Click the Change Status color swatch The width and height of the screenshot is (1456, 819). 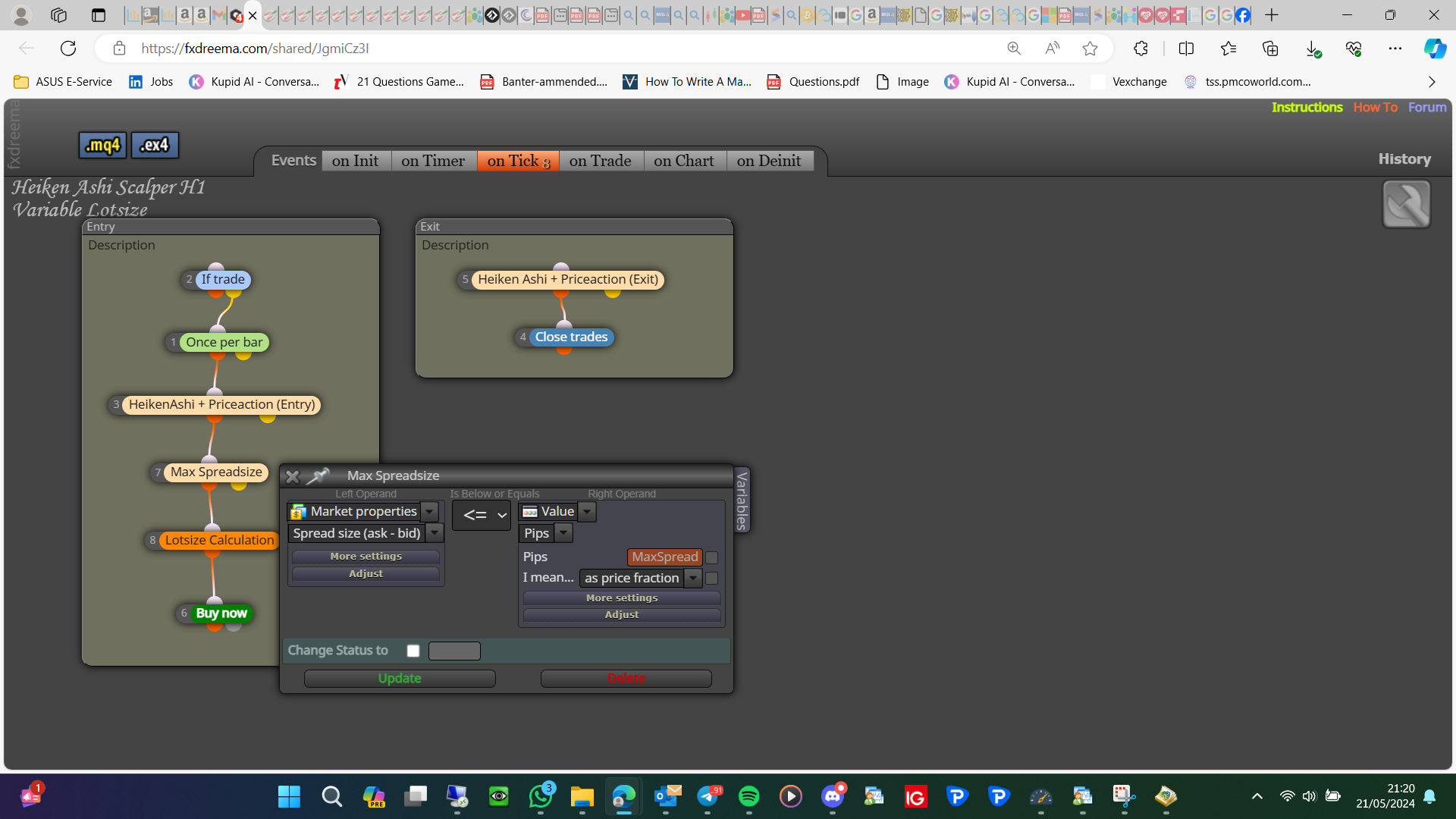(454, 651)
